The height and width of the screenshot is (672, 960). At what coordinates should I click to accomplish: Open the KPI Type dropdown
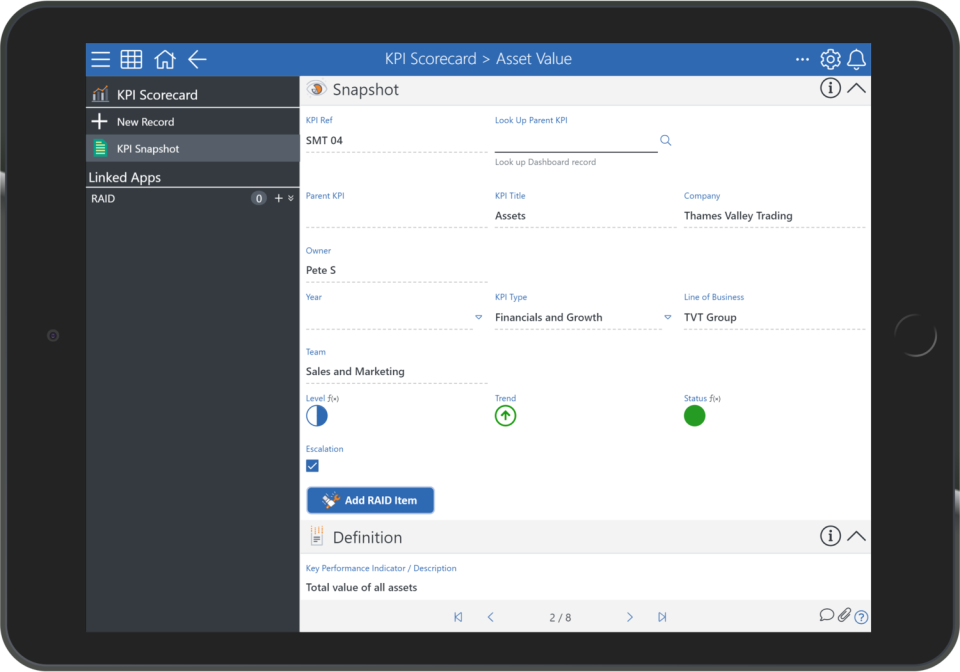coord(667,316)
